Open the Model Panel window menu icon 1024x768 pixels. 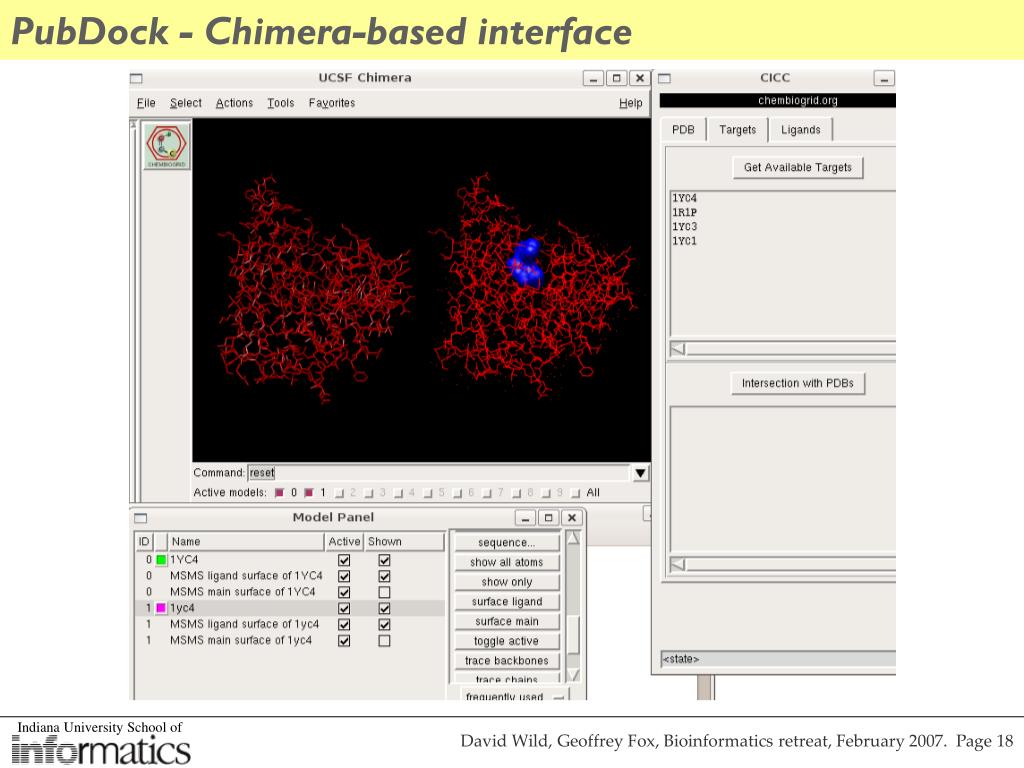click(140, 518)
